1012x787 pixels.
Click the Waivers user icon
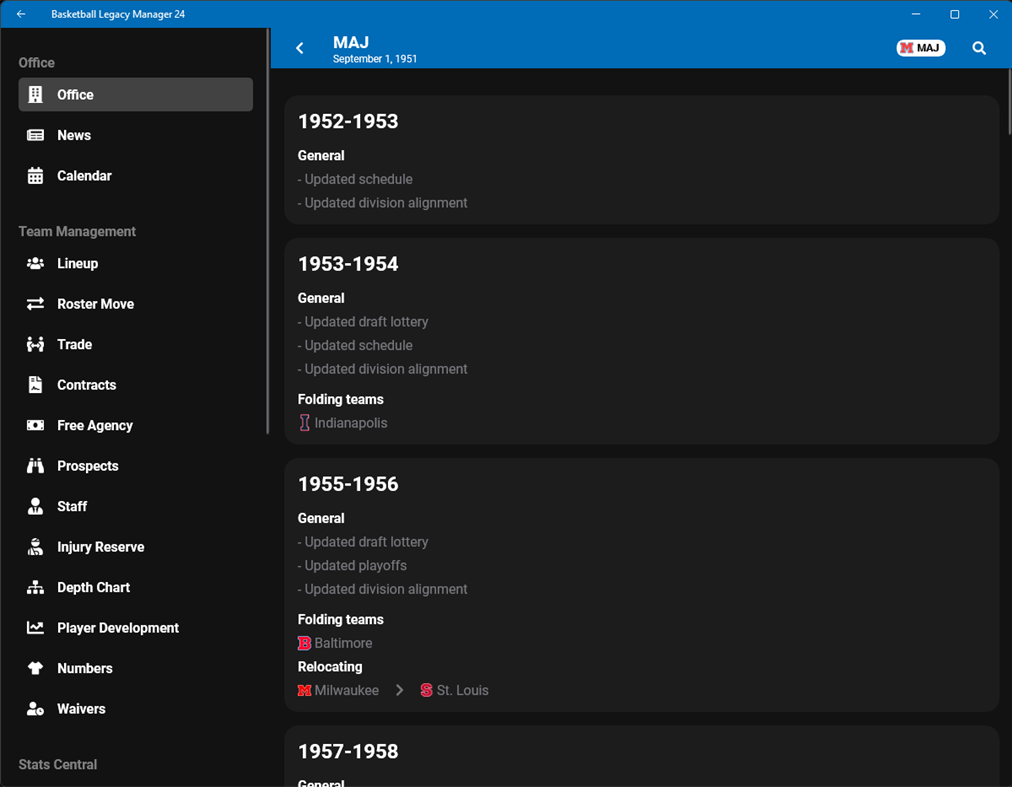[35, 709]
